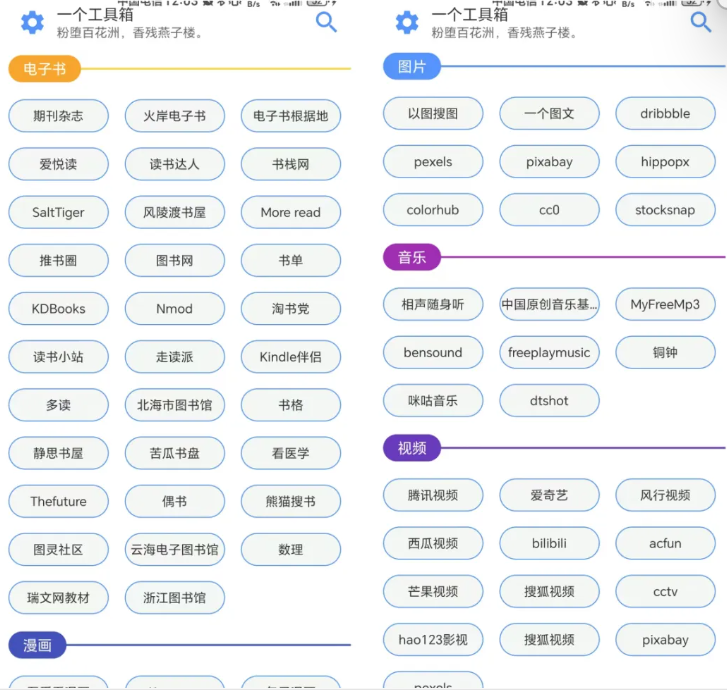Open 书格 entry
The image size is (727, 690).
(x=291, y=405)
